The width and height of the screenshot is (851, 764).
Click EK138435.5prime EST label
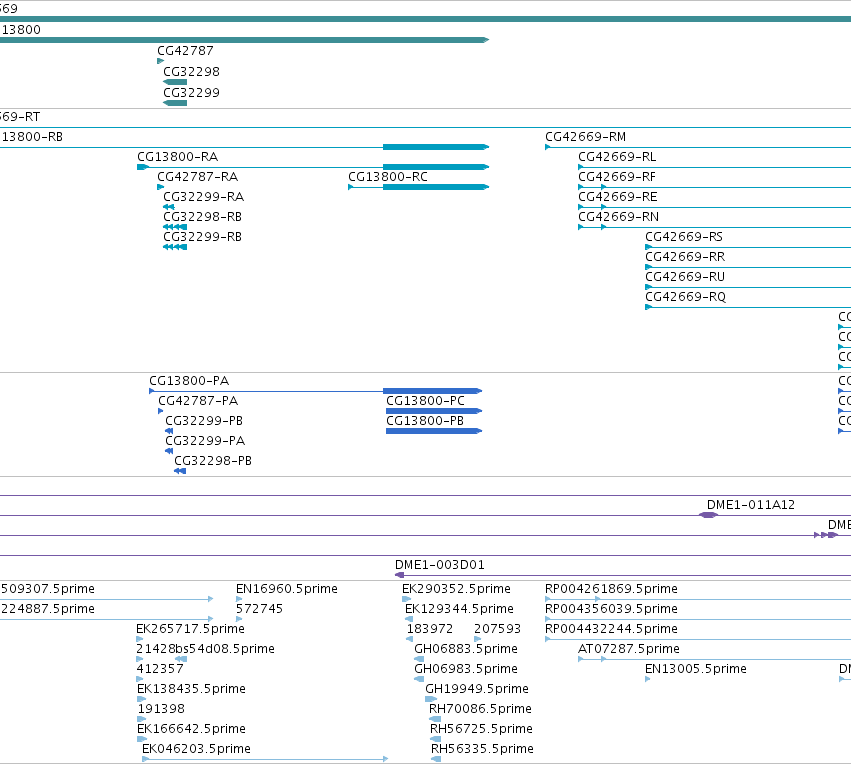click(x=192, y=689)
